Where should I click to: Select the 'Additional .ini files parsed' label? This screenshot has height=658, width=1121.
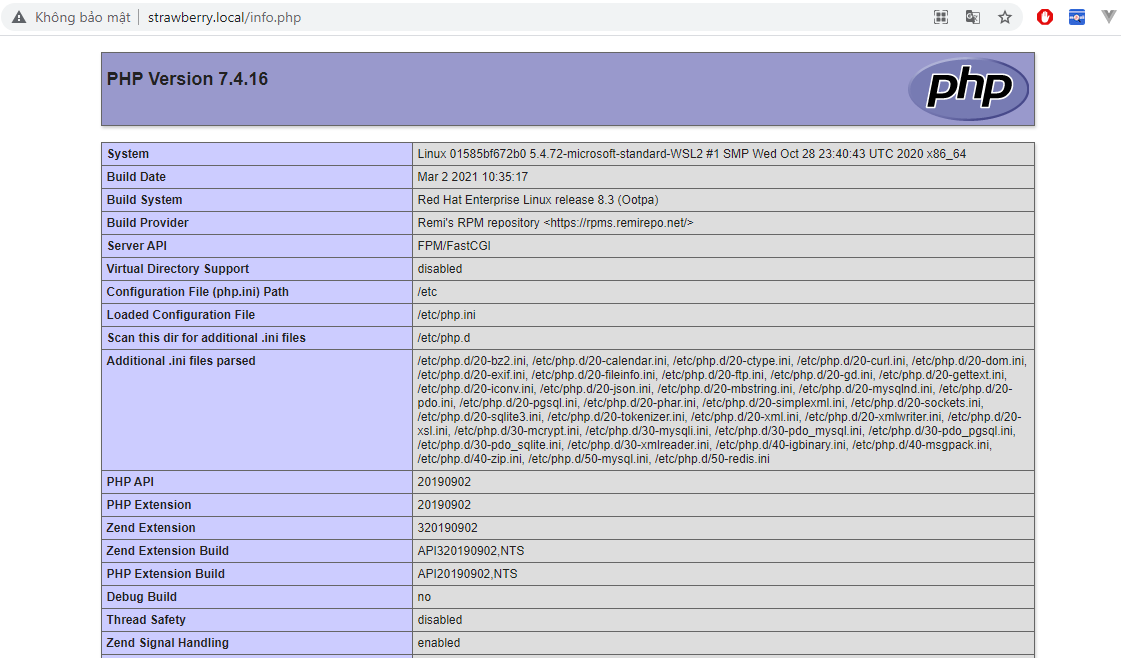[181, 360]
